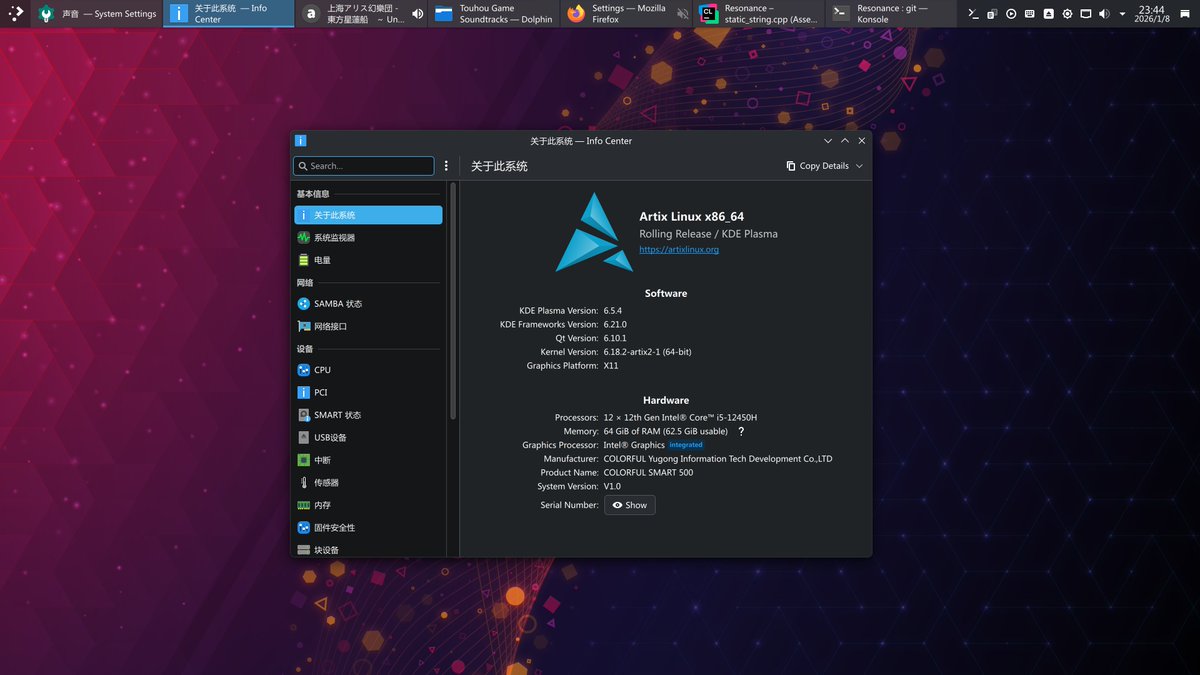The height and width of the screenshot is (675, 1200).
Task: Open the CPU info page
Action: [368, 370]
